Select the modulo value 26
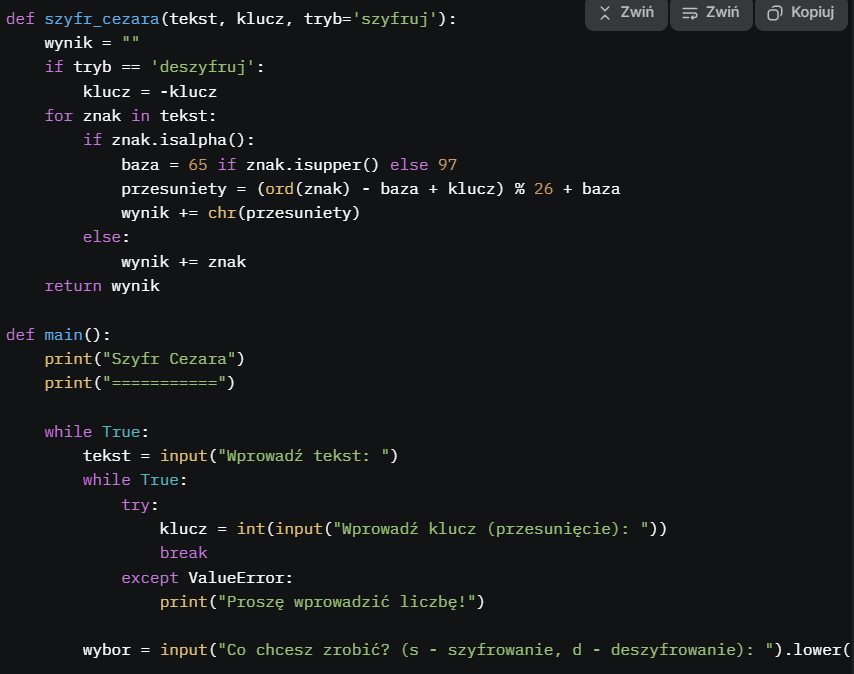The image size is (854, 674). tap(543, 188)
